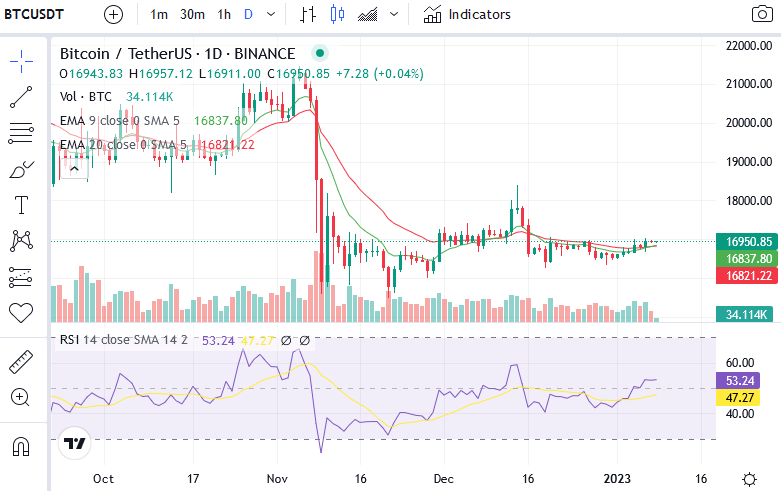Click the Oct date on time axis

(x=103, y=479)
